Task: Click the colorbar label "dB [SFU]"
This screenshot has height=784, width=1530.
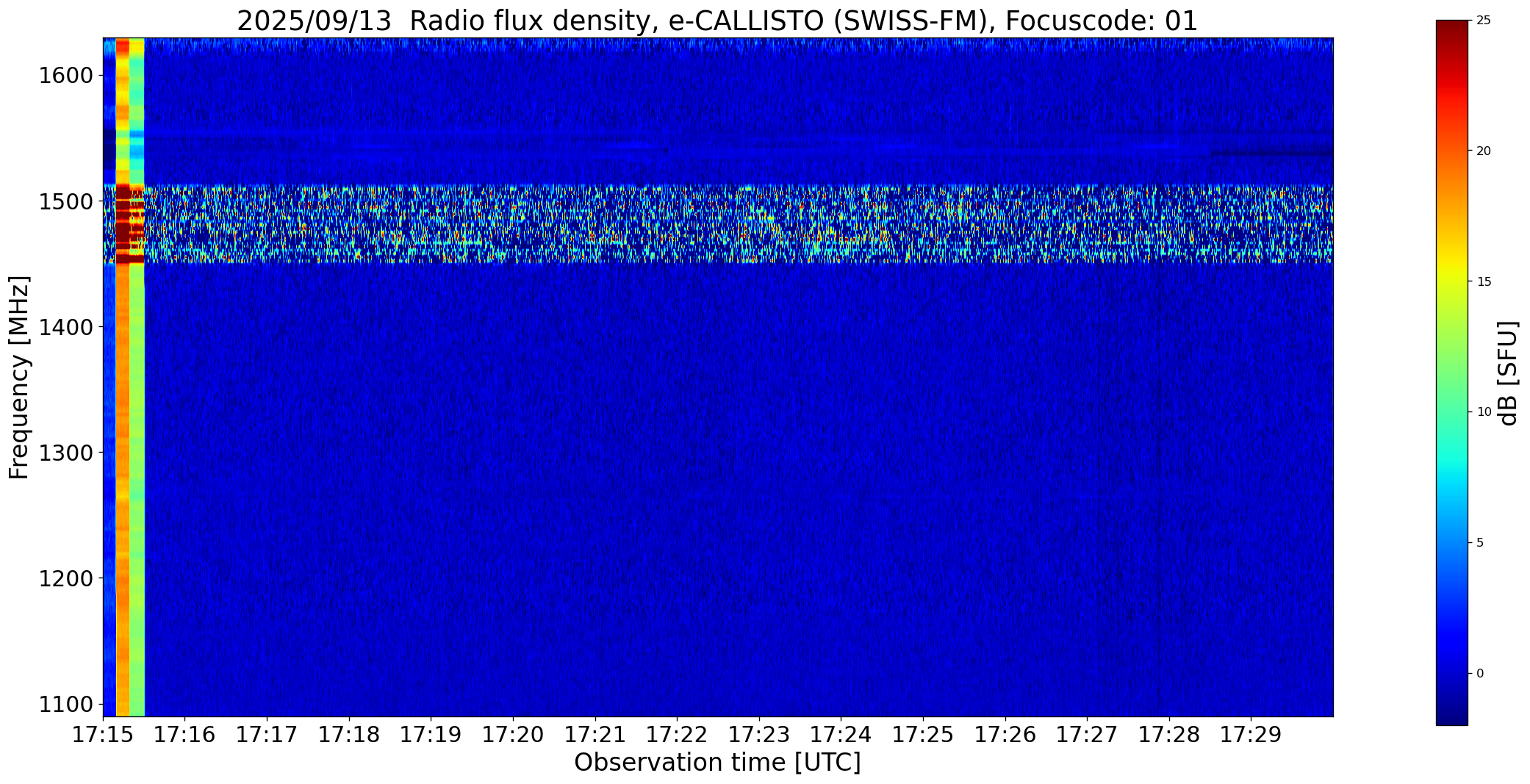Action: [x=1508, y=373]
